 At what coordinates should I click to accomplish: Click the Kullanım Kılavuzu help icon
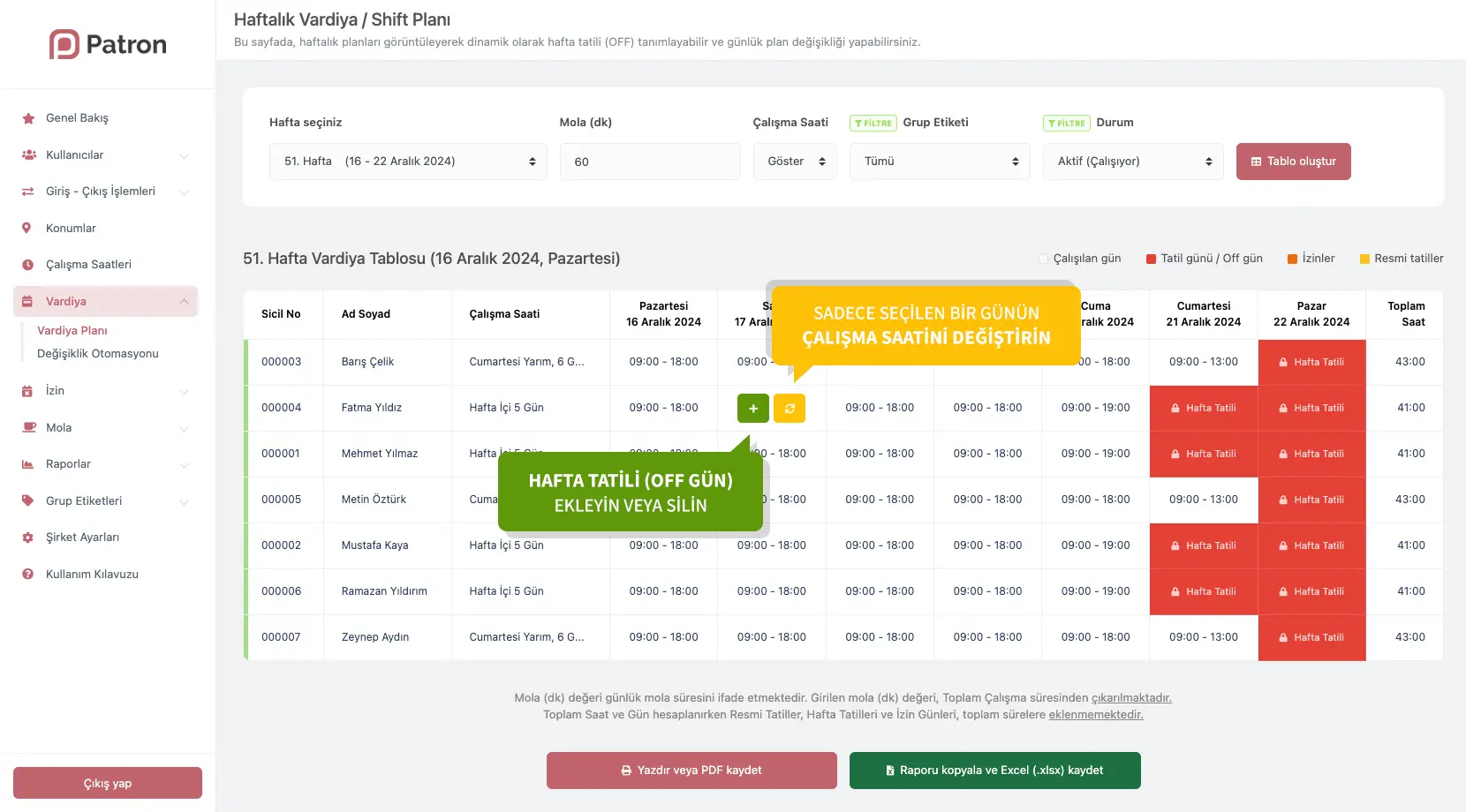click(x=28, y=575)
